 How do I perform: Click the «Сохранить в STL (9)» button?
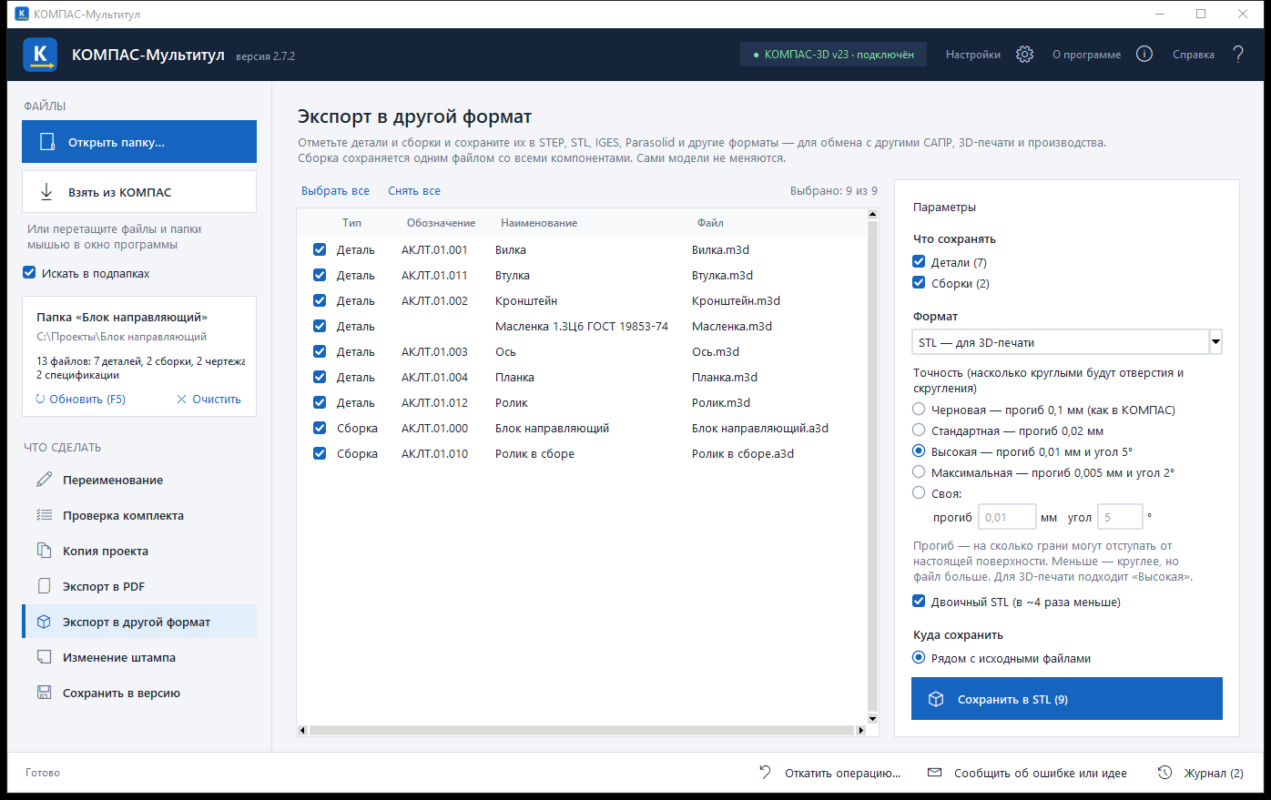tap(1067, 699)
